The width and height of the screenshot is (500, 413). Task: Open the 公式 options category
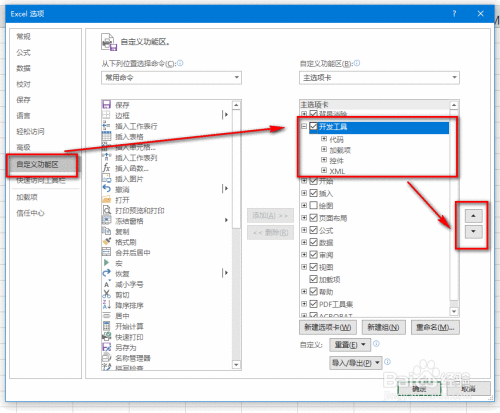point(24,53)
